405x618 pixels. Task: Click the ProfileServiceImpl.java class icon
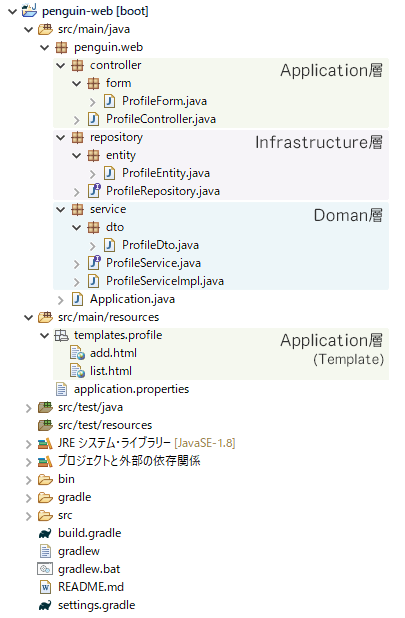tap(93, 281)
